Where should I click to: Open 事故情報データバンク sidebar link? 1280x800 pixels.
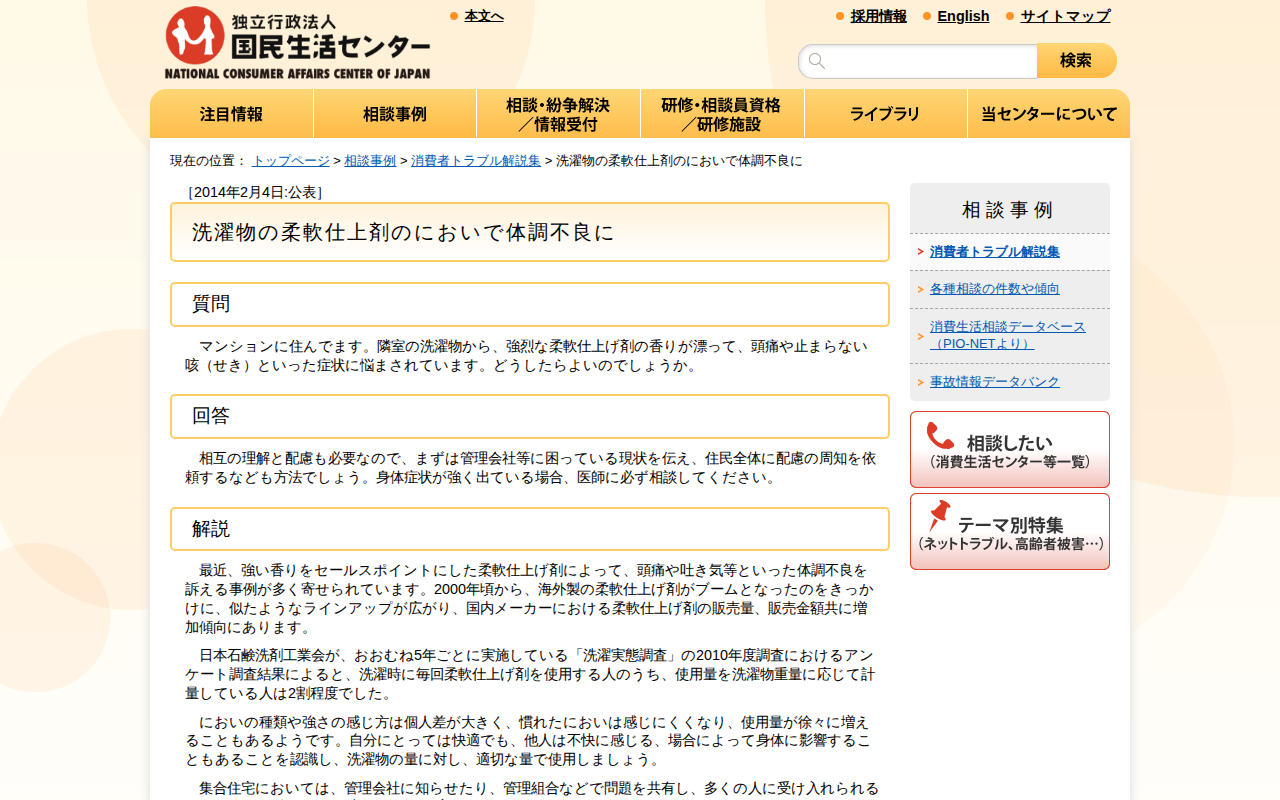[x=995, y=382]
